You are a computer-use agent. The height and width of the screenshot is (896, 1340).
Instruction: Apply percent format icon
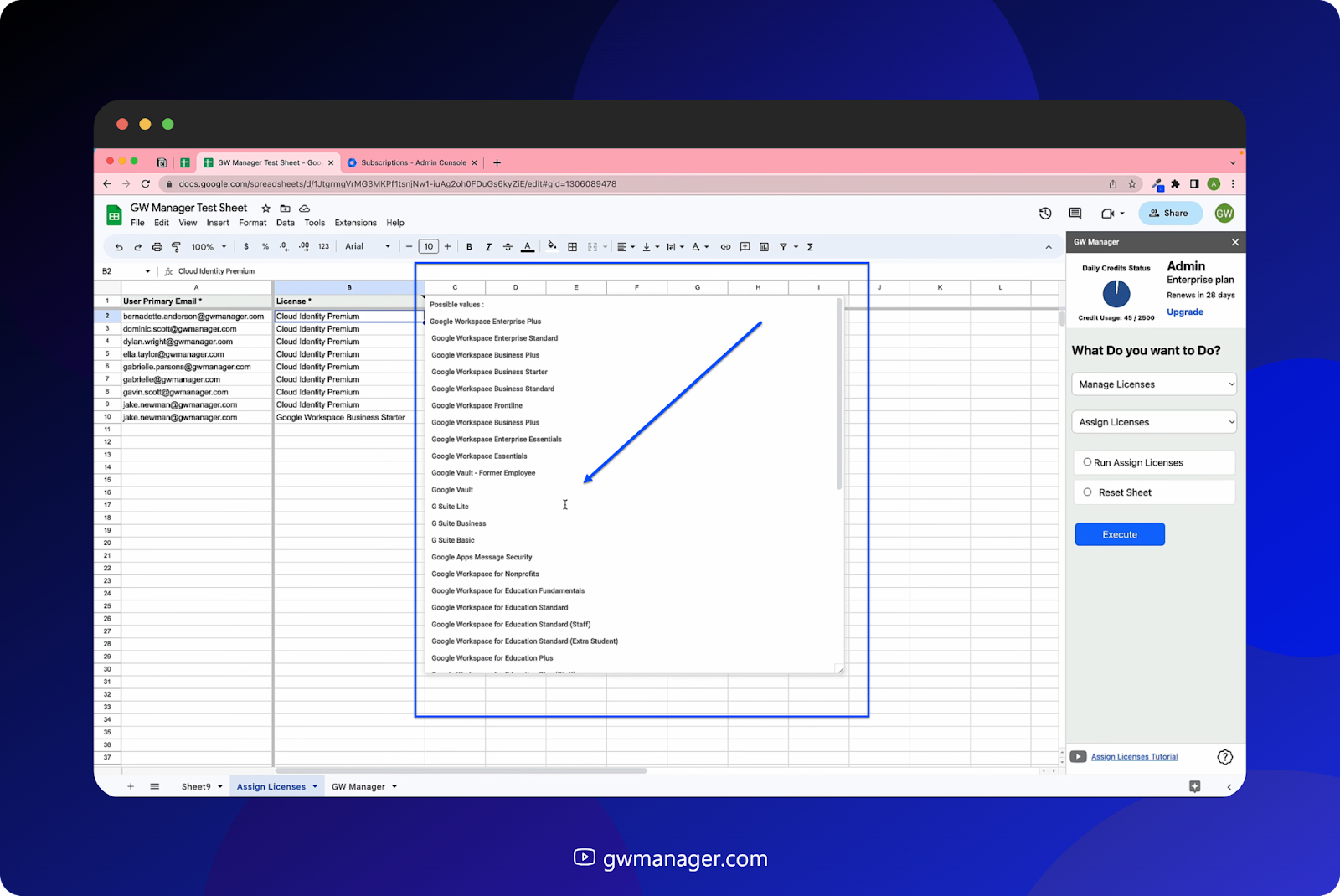(265, 247)
